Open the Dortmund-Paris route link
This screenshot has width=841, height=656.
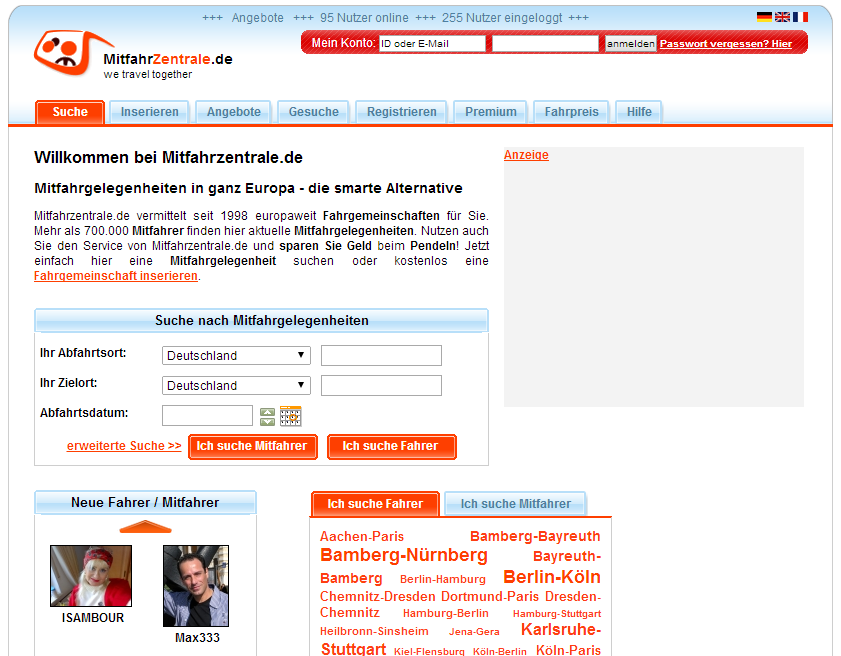[490, 596]
